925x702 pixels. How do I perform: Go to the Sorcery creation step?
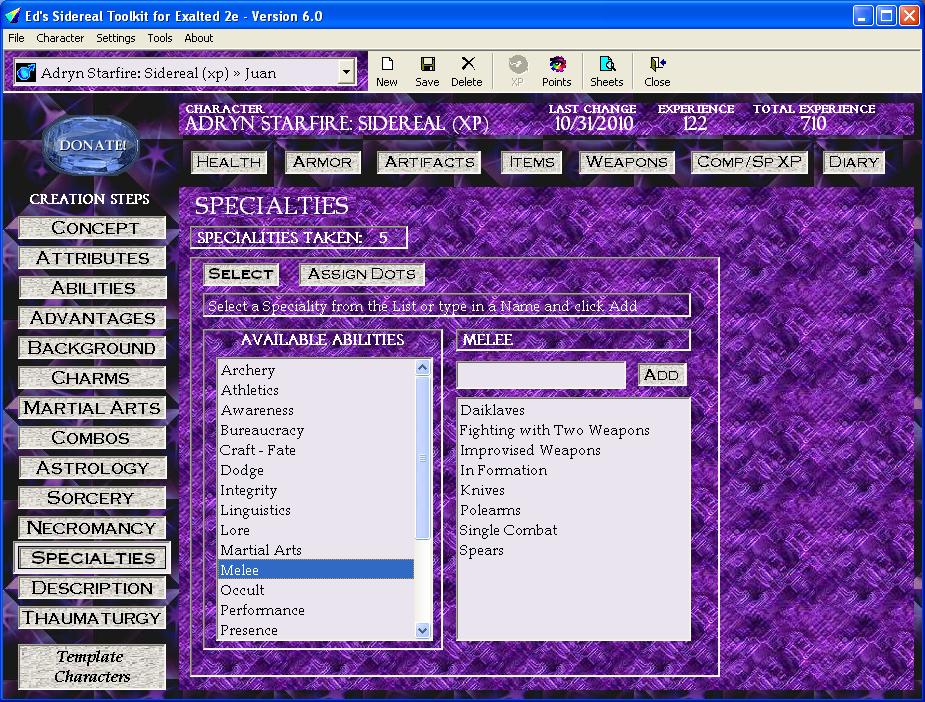click(93, 498)
